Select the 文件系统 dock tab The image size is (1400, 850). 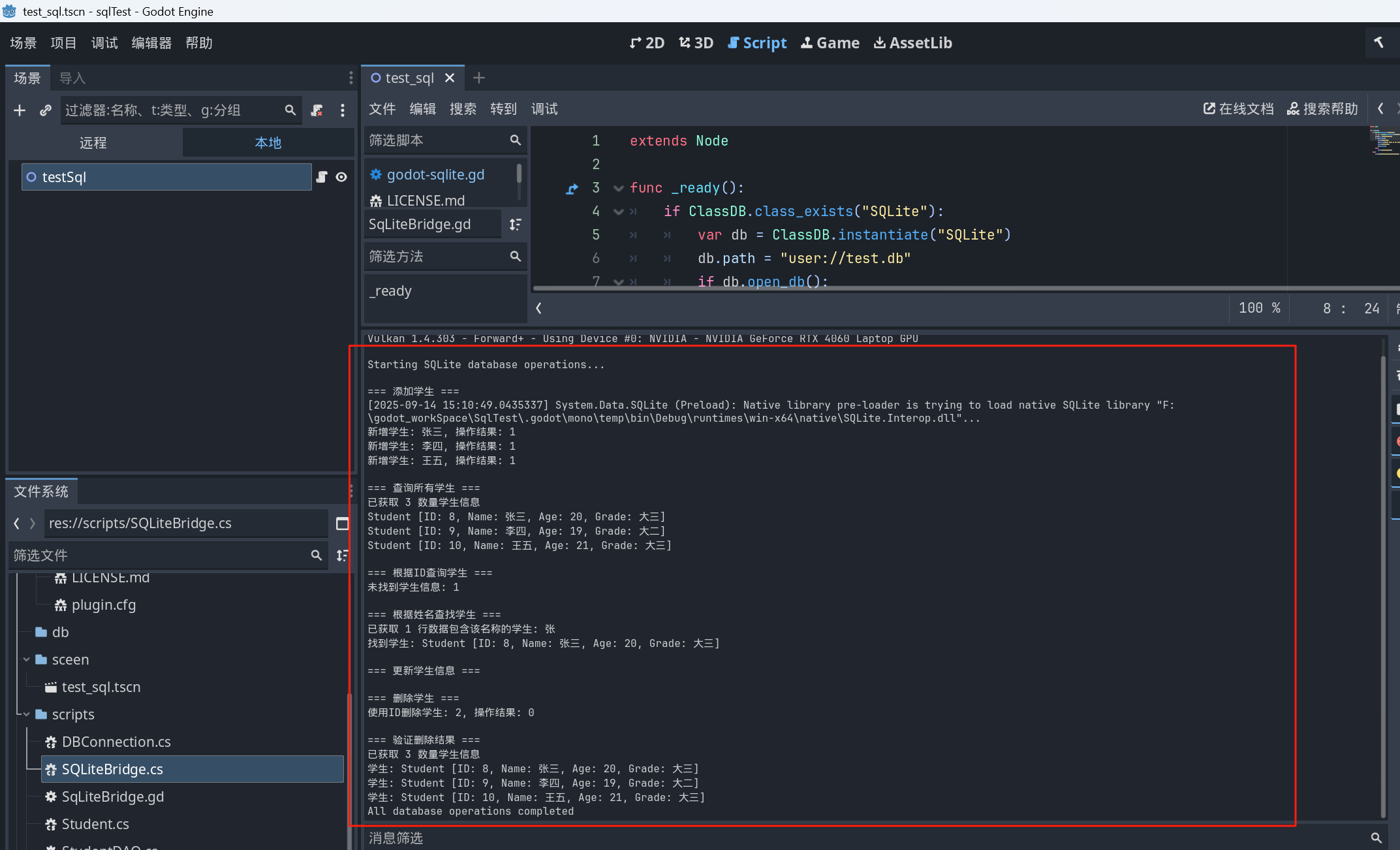[x=41, y=492]
